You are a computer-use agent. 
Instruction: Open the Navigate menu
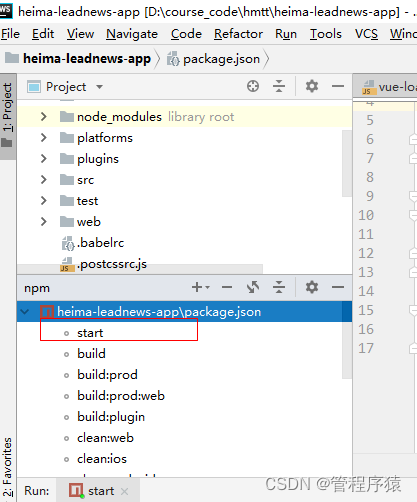coord(132,34)
